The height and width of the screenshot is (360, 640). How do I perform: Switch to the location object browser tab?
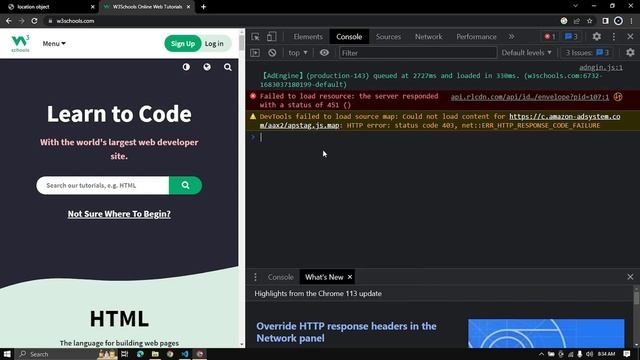click(x=49, y=7)
